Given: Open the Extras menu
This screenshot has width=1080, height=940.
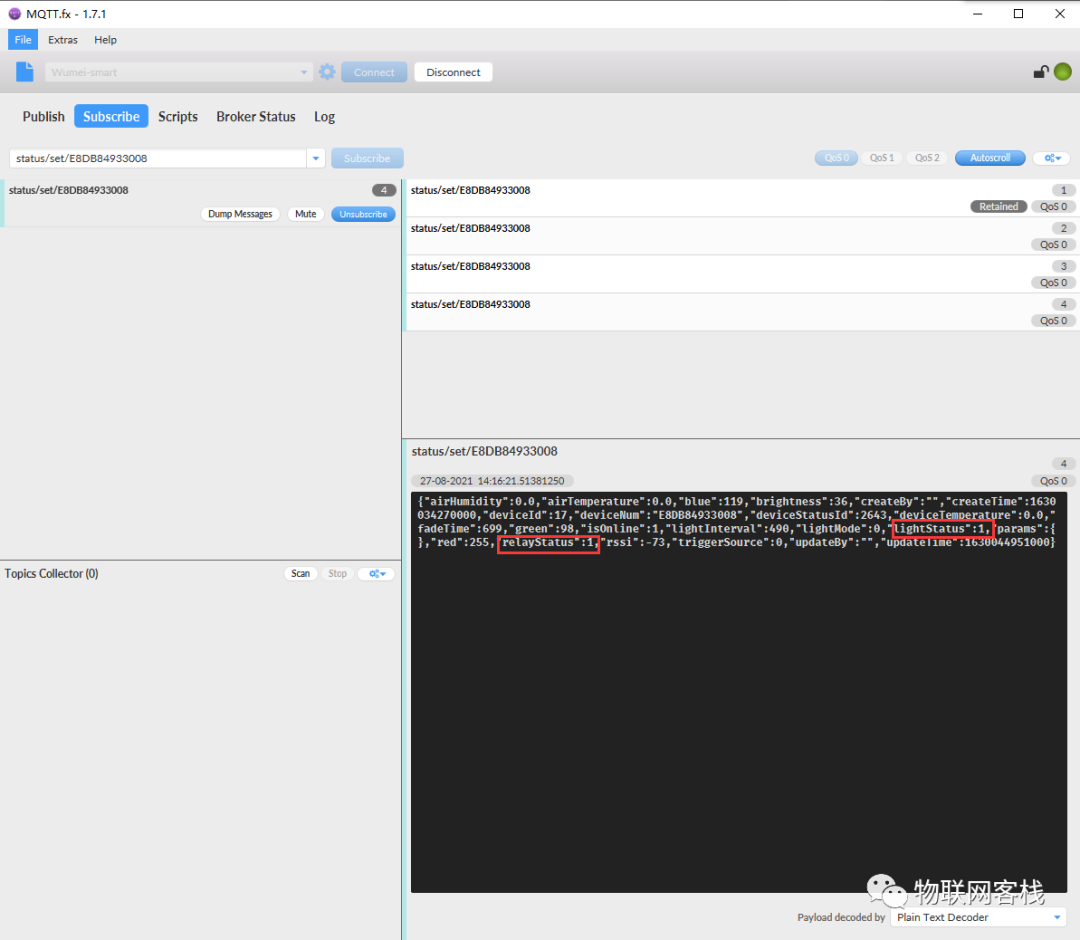Looking at the screenshot, I should click(63, 40).
